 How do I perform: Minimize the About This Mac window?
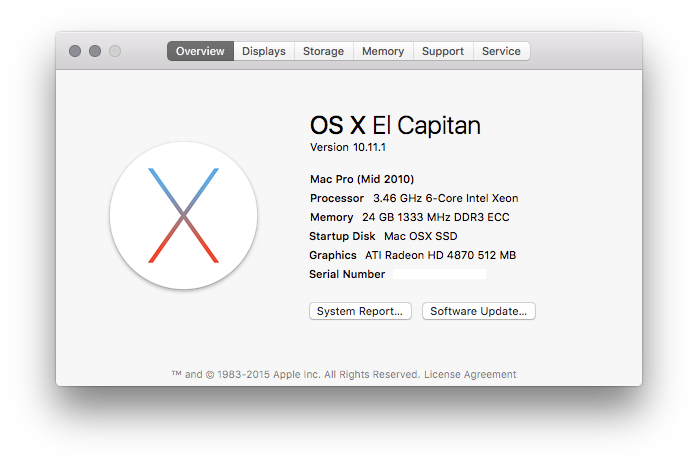coord(95,51)
